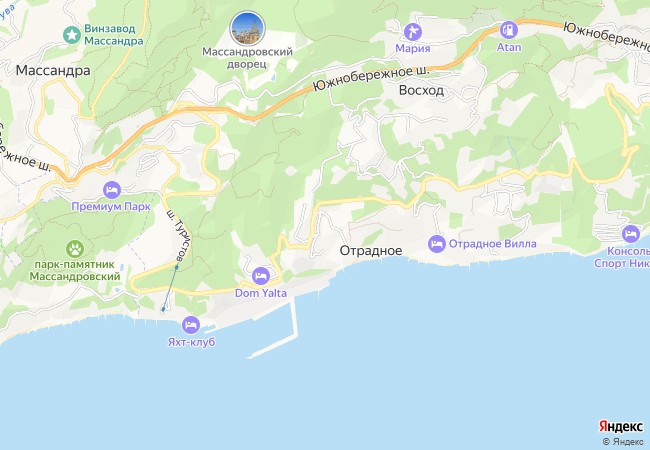The image size is (650, 450).
Task: Click the Atan gas station icon
Action: tap(509, 30)
